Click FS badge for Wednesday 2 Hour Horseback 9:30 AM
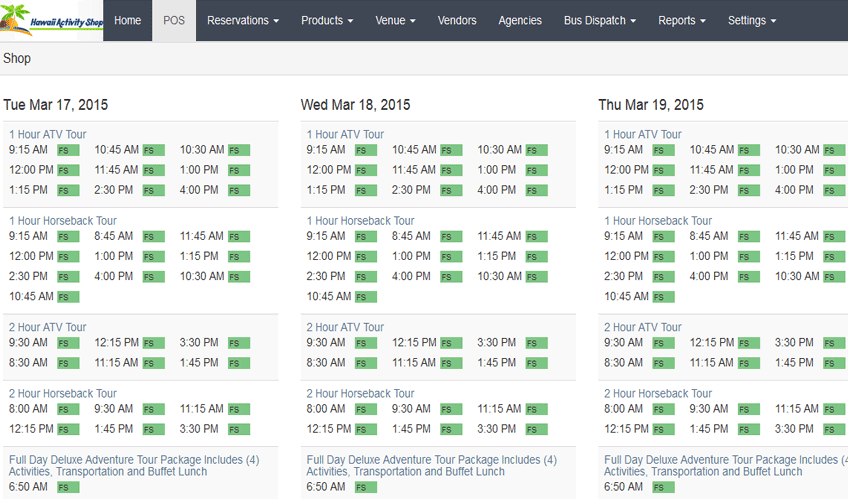The image size is (848, 499). pyautogui.click(x=452, y=410)
